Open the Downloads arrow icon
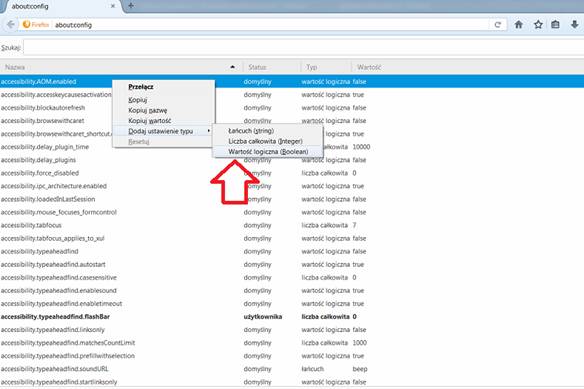The image size is (584, 389). pyautogui.click(x=575, y=25)
